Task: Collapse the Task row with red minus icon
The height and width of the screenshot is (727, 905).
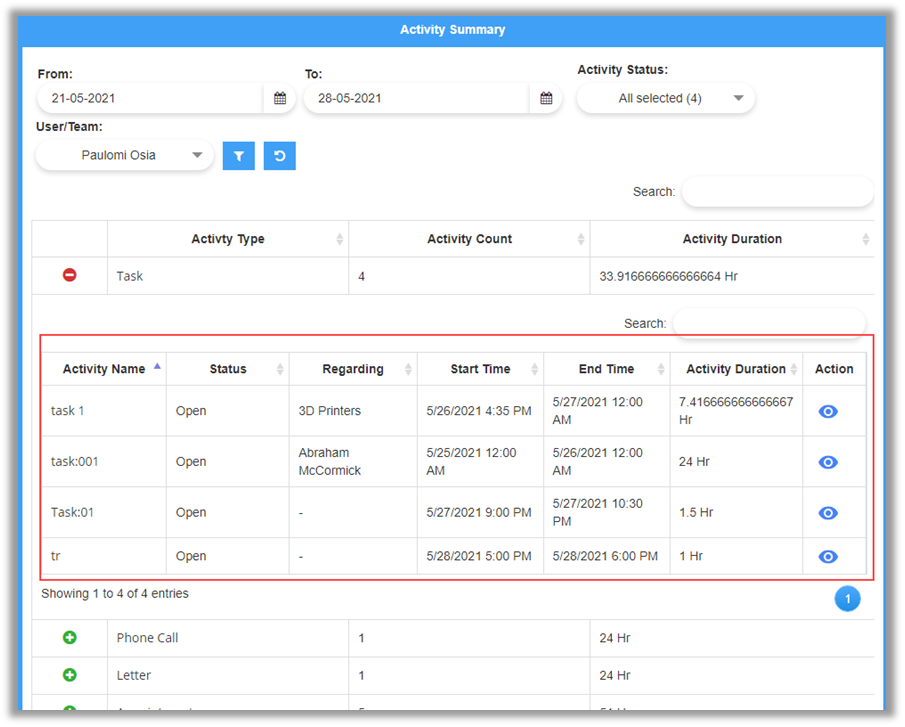Action: pyautogui.click(x=70, y=275)
